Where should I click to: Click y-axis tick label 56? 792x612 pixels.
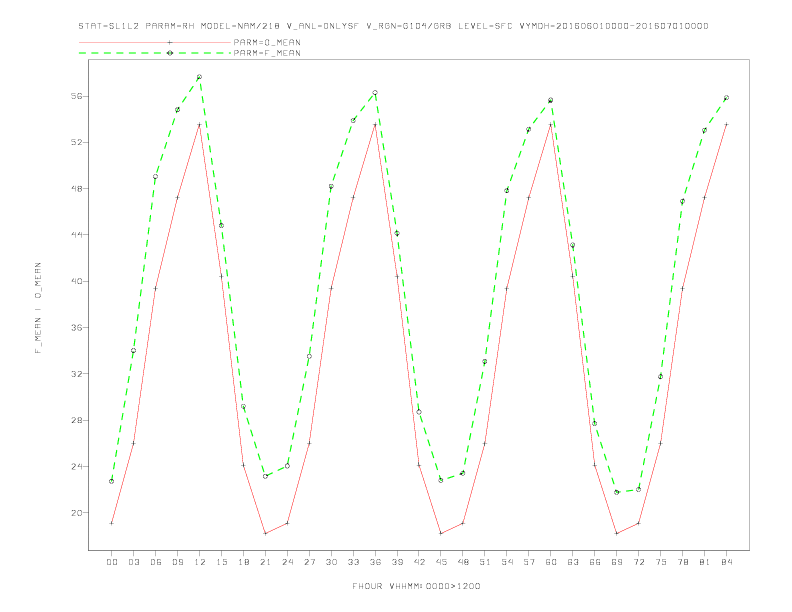pyautogui.click(x=77, y=96)
